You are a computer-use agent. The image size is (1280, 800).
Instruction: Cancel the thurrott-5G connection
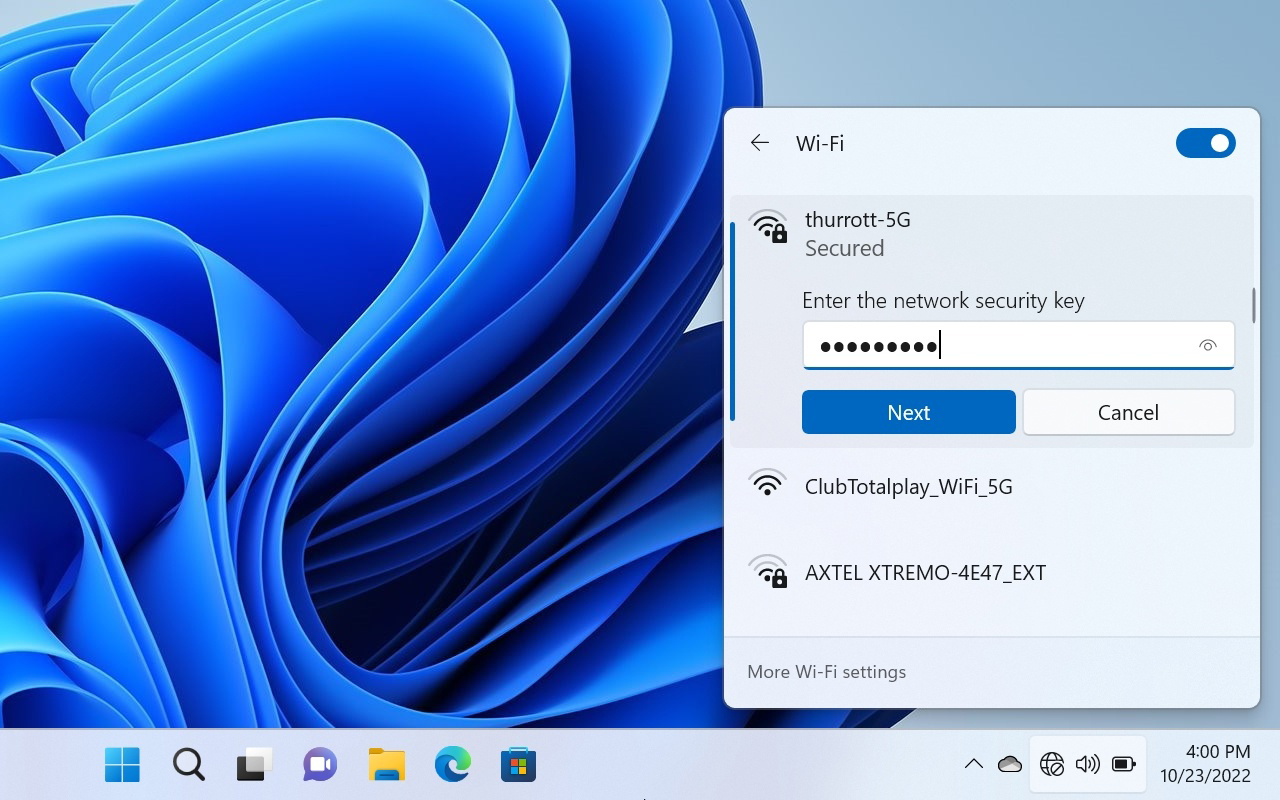click(x=1128, y=412)
